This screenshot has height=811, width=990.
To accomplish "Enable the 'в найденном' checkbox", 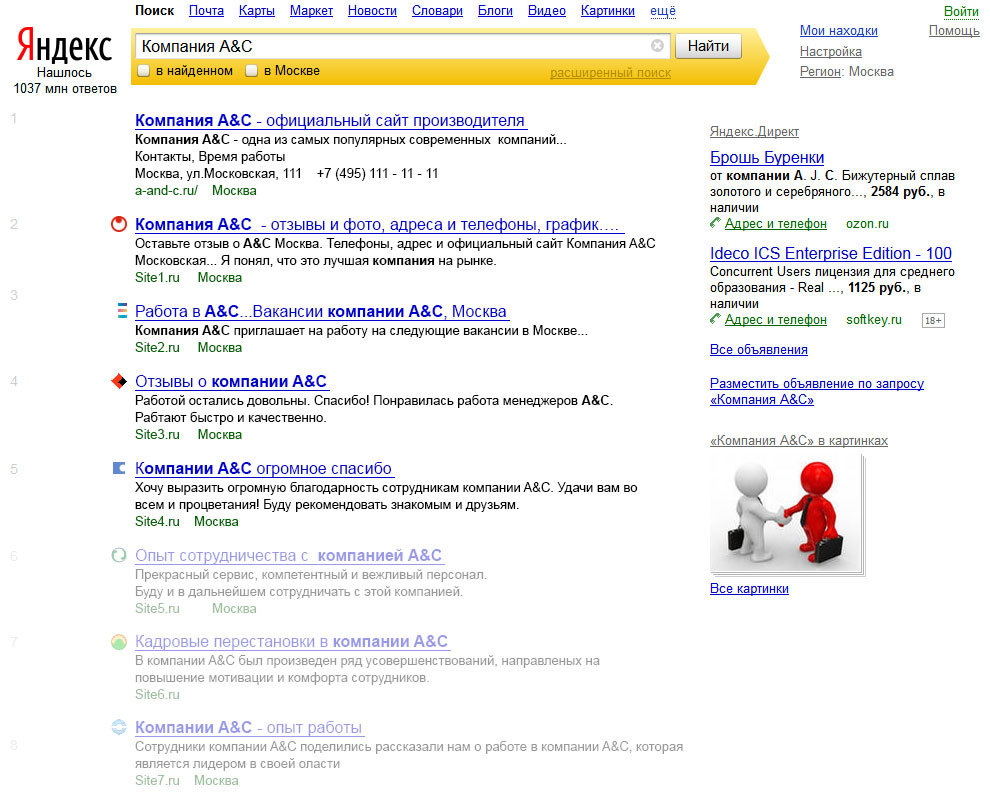I will point(144,71).
